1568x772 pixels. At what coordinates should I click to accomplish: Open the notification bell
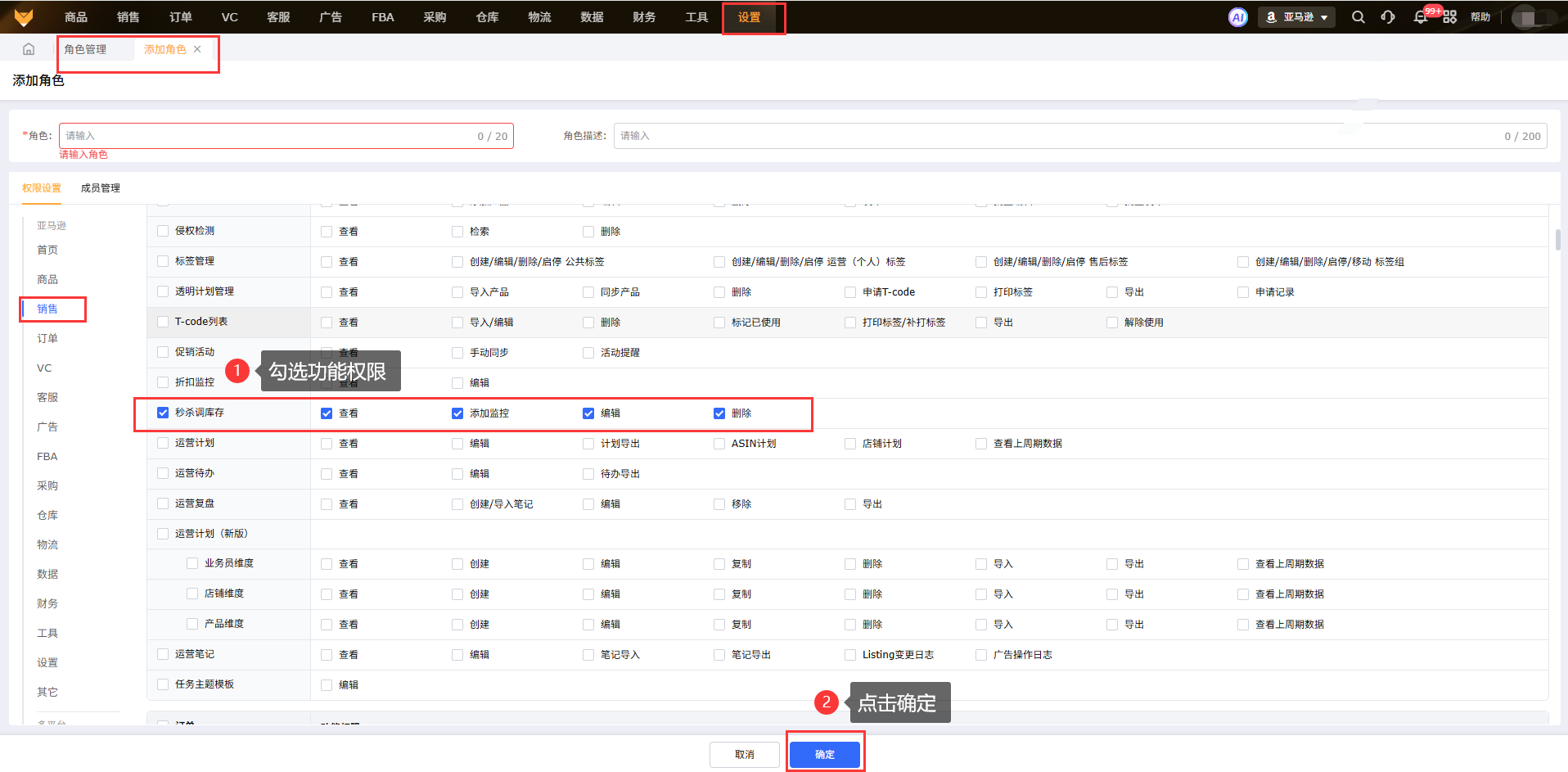(x=1420, y=17)
